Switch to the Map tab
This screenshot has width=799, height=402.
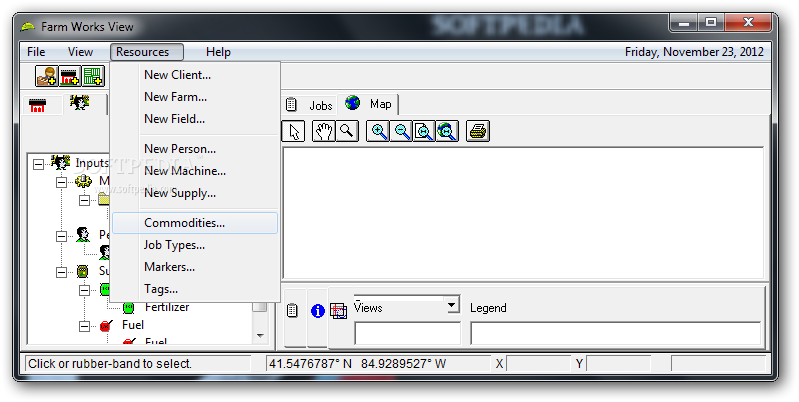pyautogui.click(x=368, y=104)
